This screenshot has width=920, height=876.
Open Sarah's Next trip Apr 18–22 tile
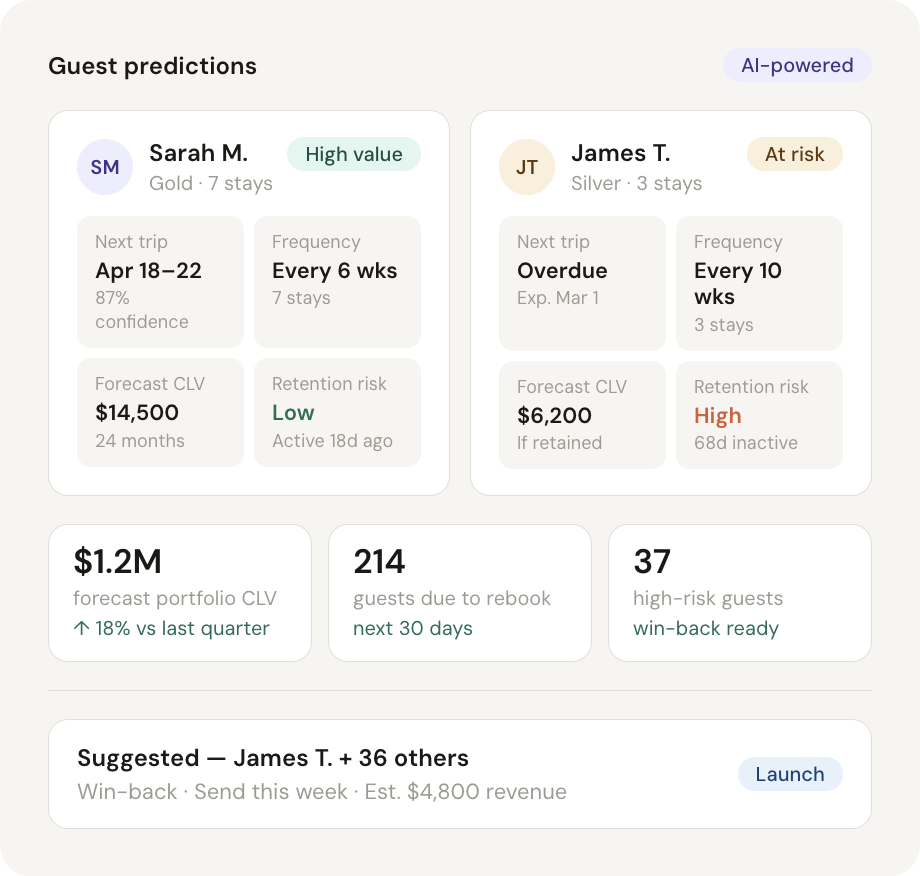click(160, 282)
